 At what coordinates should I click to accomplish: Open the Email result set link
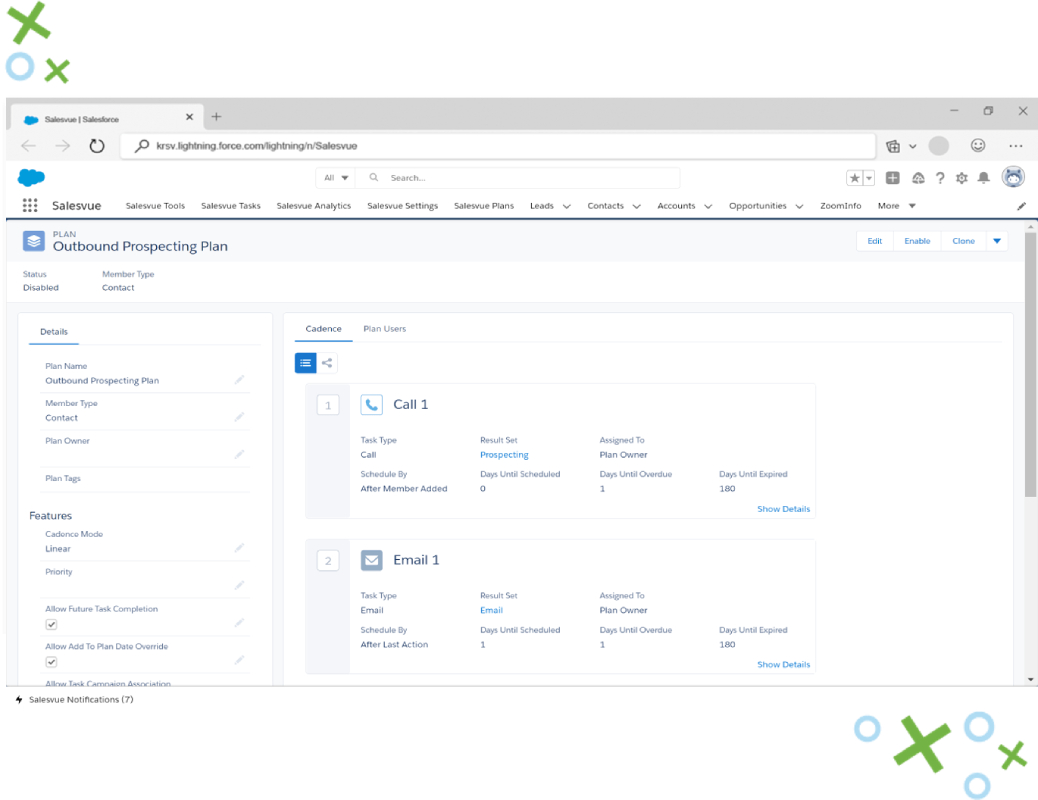click(x=491, y=611)
